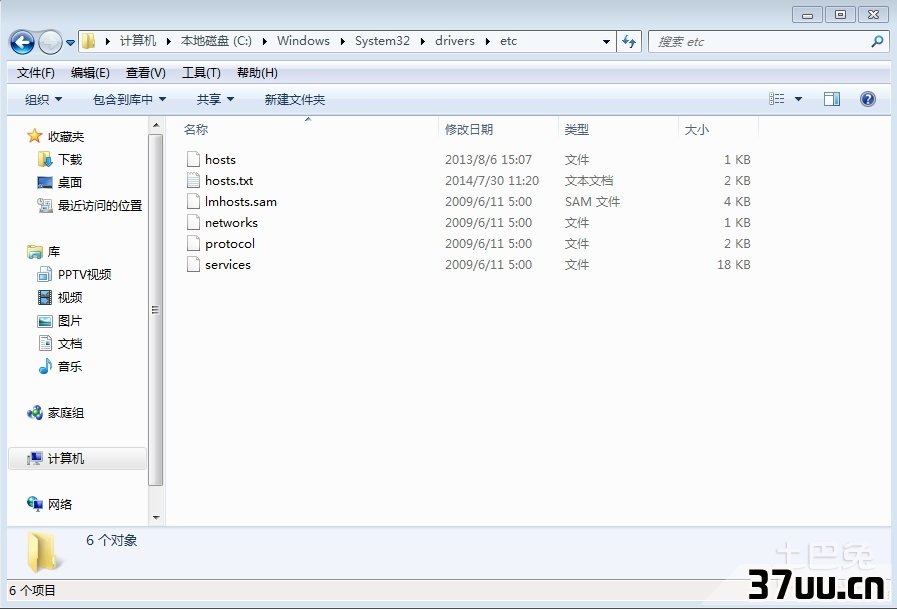
Task: Sort by the 类型 column header
Action: [618, 129]
